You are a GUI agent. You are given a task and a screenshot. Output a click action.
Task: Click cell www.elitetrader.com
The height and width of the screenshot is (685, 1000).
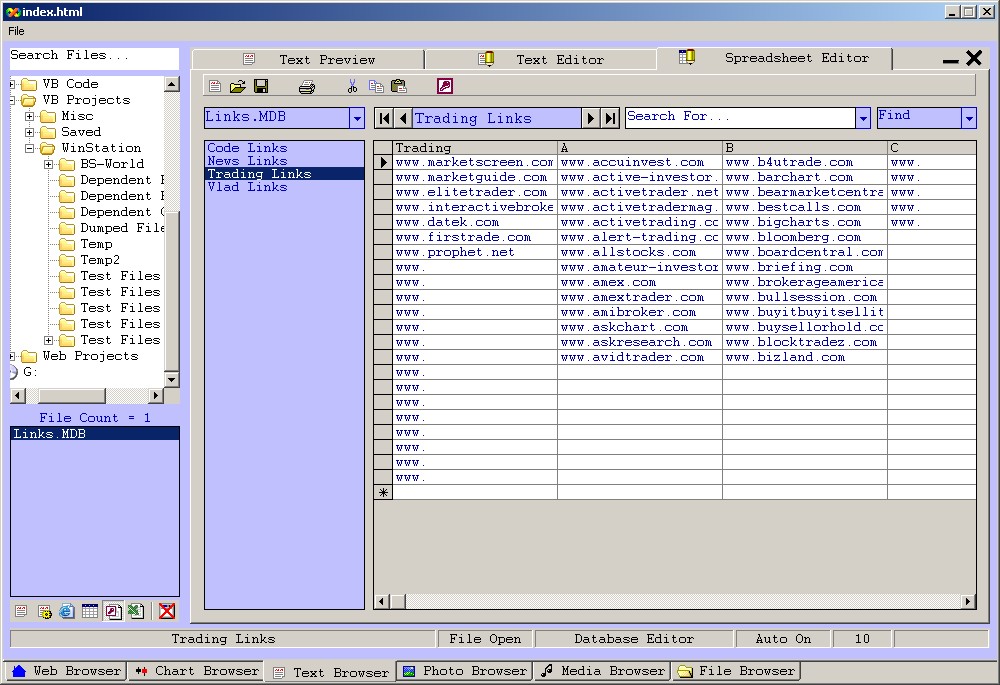474,192
